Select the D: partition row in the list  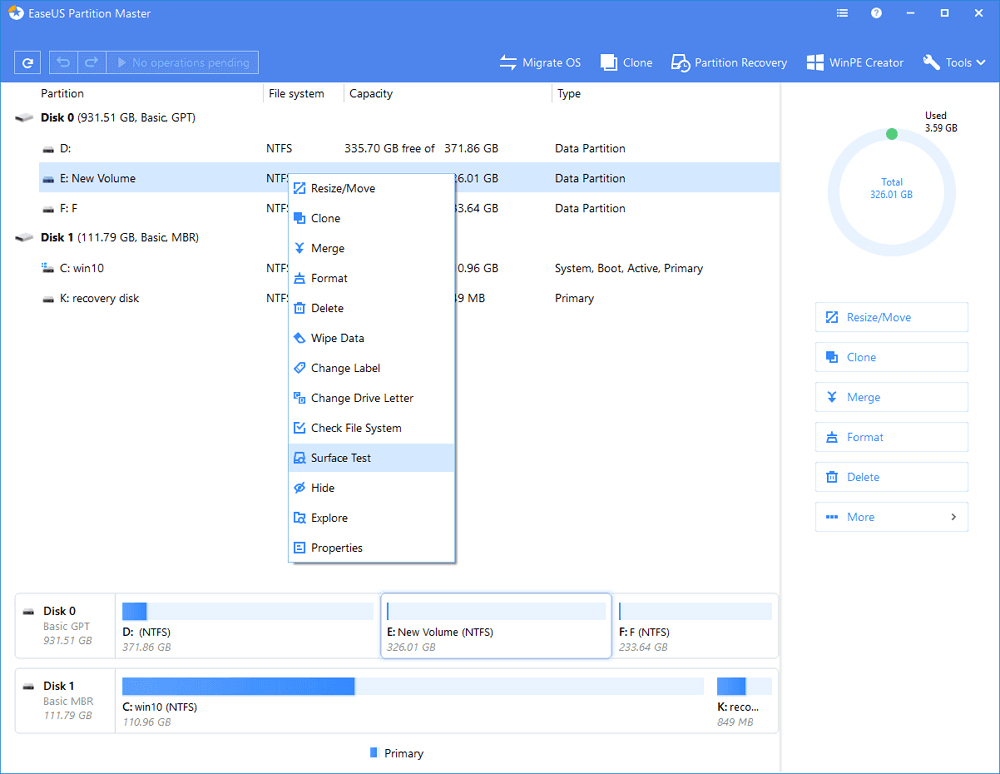[409, 149]
